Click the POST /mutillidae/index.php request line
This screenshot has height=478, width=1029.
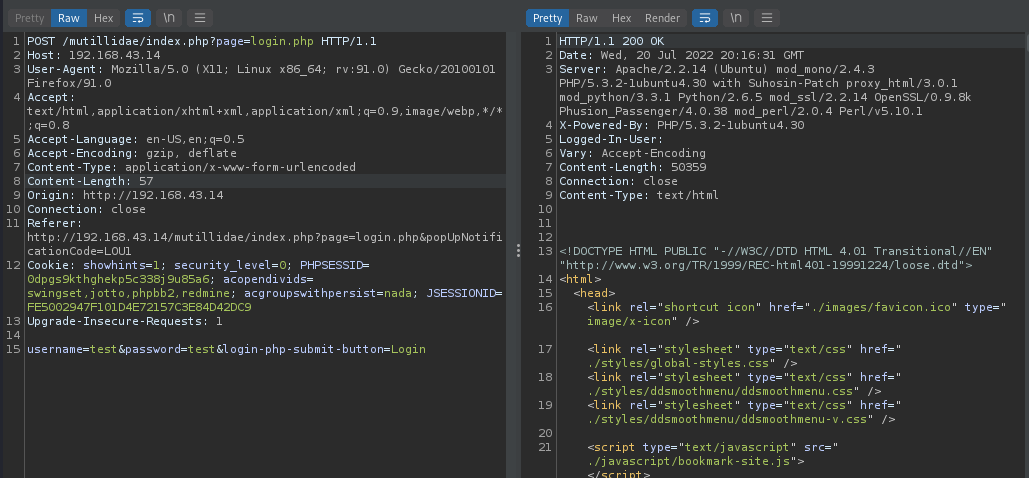[x=201, y=41]
